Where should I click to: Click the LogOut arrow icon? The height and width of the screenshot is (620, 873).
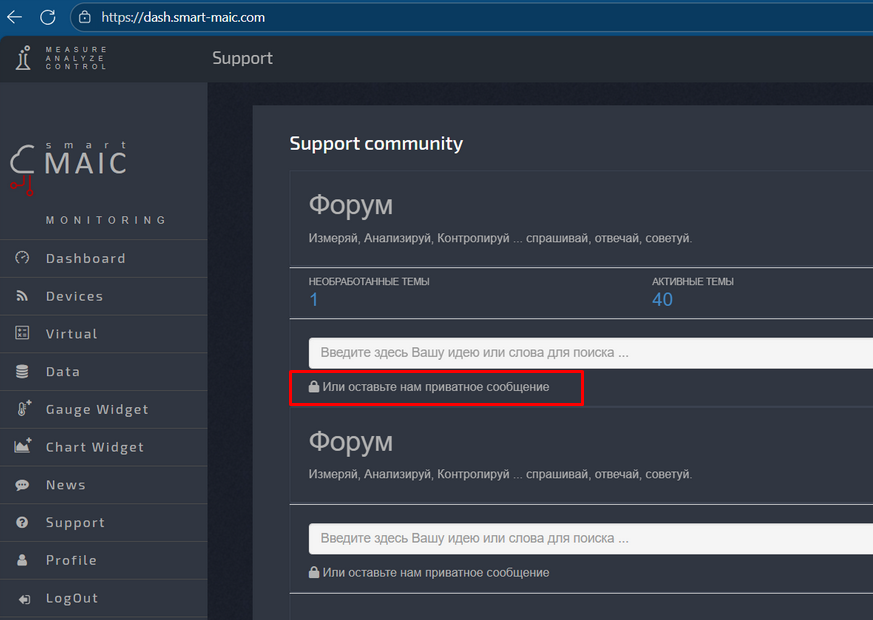[23, 599]
